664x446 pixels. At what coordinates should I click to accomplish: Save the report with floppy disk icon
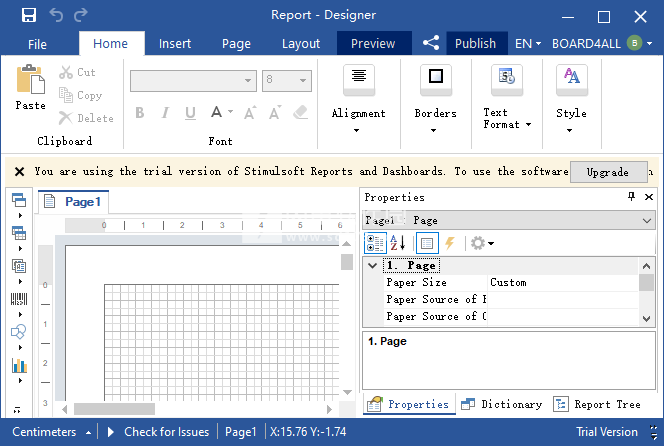(29, 15)
